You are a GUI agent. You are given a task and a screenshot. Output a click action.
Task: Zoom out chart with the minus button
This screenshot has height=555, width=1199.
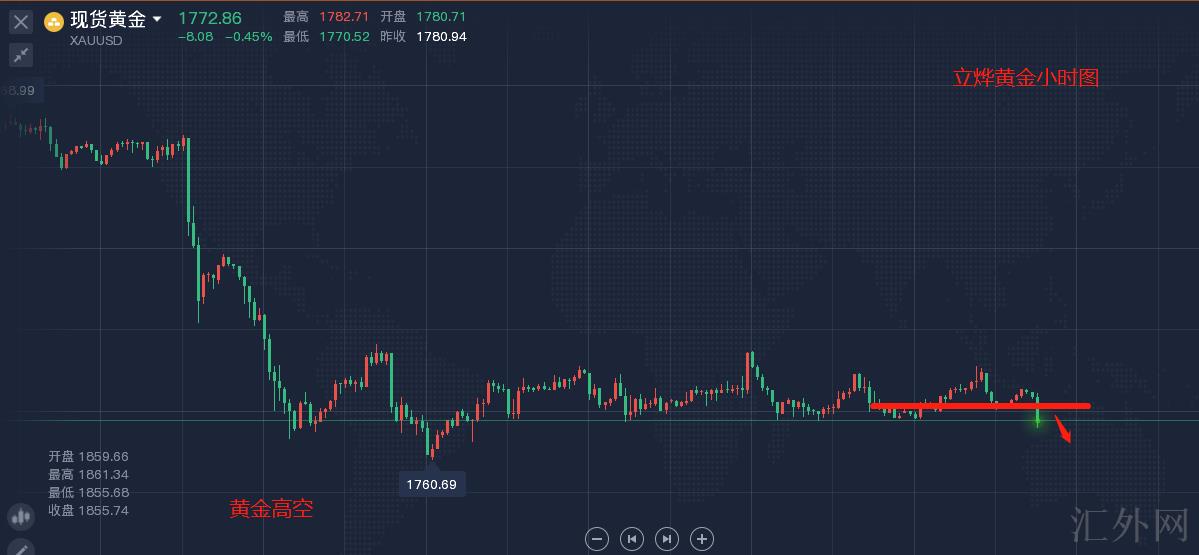pyautogui.click(x=597, y=539)
